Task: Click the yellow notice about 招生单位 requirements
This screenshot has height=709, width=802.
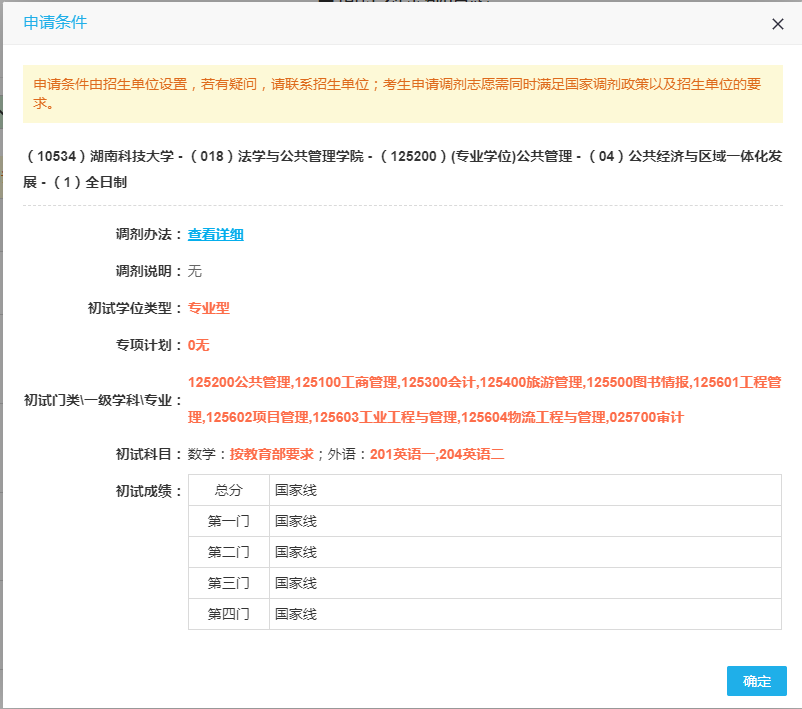Action: tap(403, 94)
